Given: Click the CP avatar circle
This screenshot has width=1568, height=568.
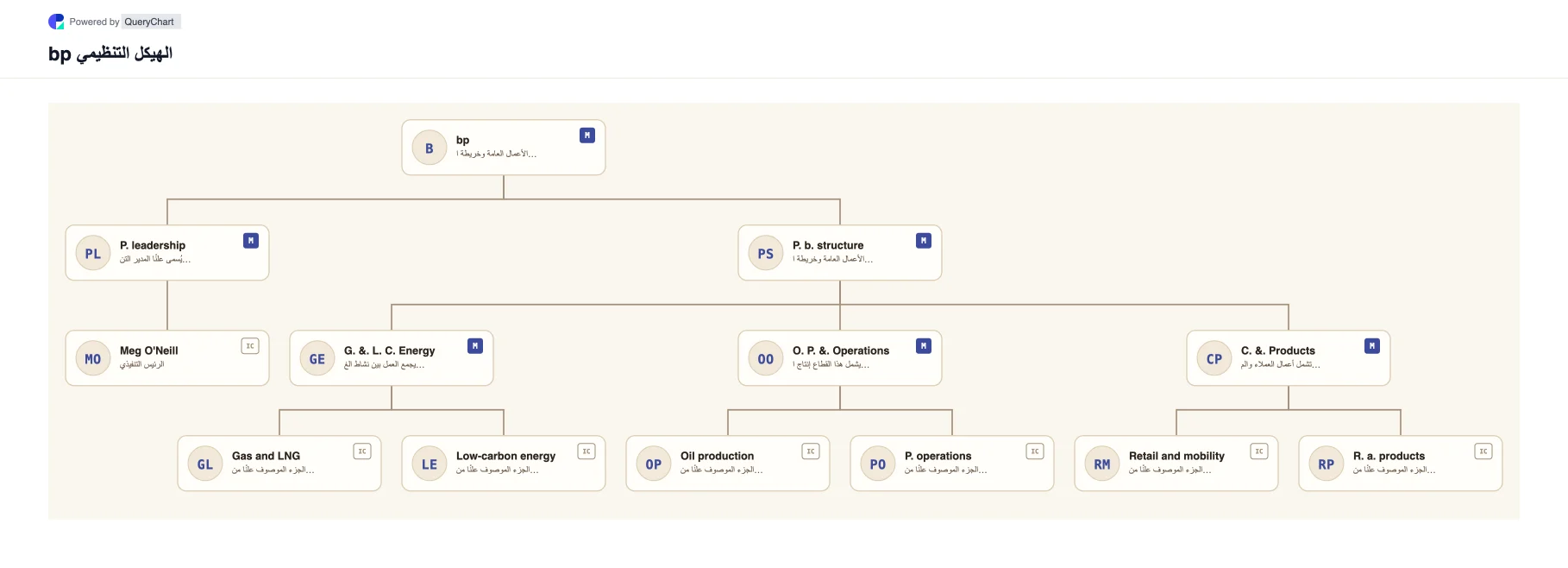Looking at the screenshot, I should tap(1214, 359).
